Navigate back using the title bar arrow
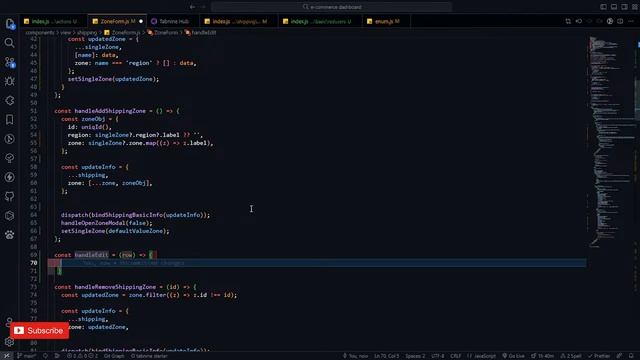 (192, 7)
